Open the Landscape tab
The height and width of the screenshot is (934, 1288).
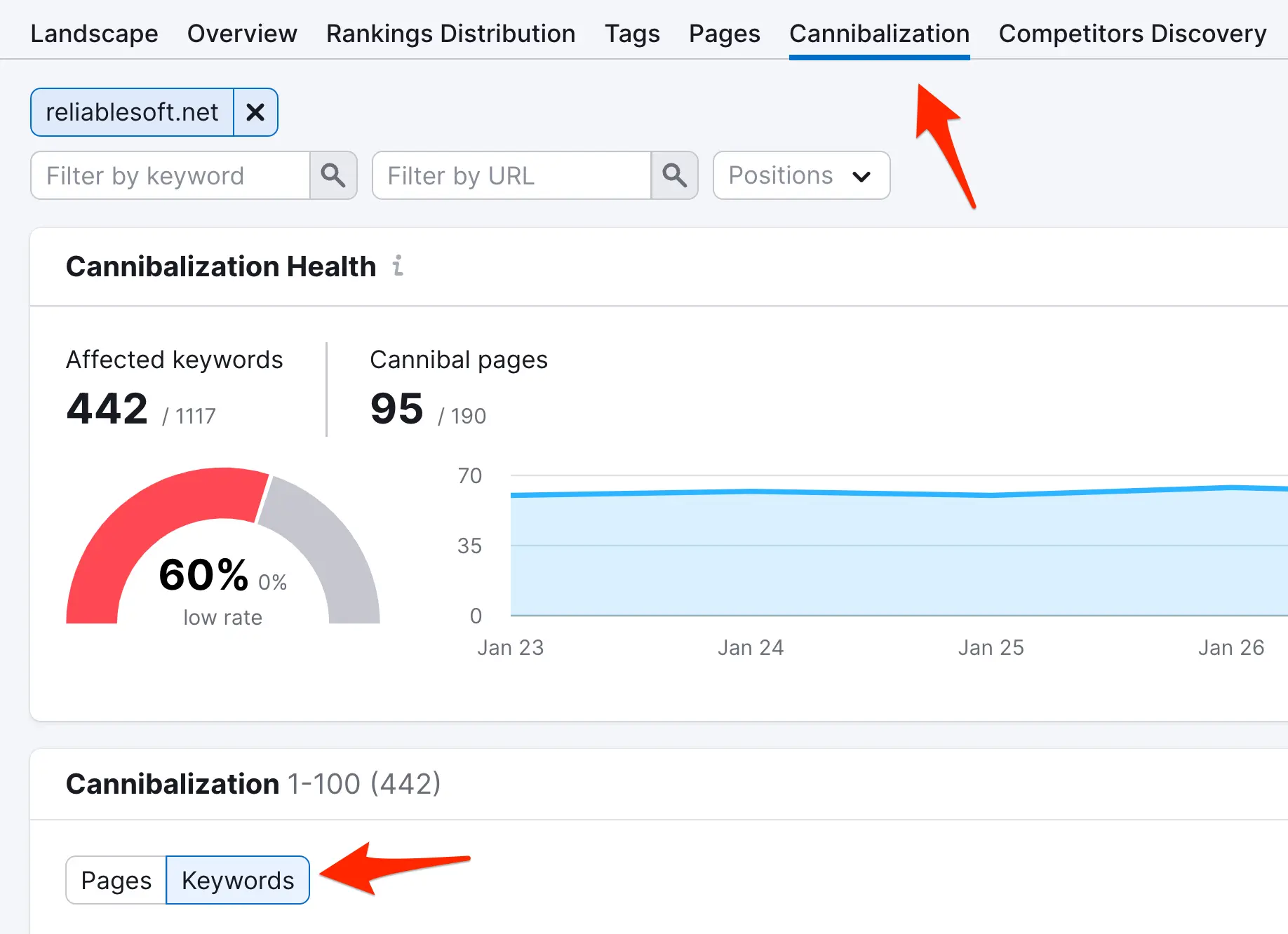[x=94, y=34]
